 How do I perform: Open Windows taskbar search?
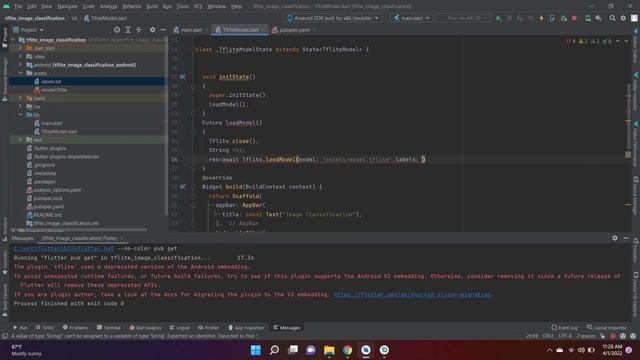point(274,350)
